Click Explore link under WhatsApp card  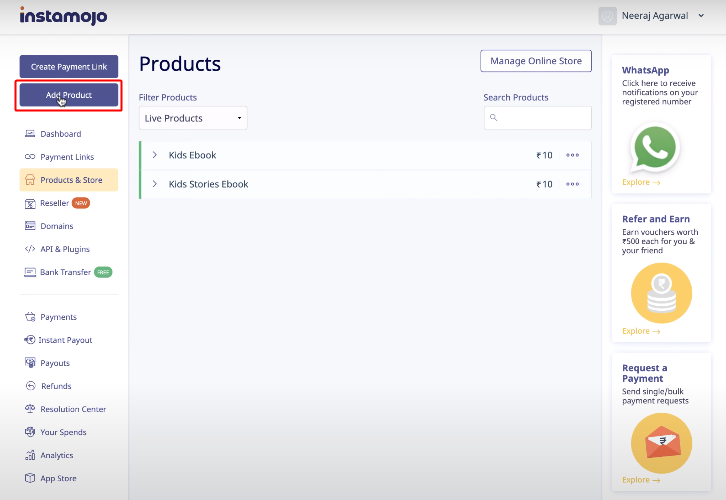tap(640, 182)
